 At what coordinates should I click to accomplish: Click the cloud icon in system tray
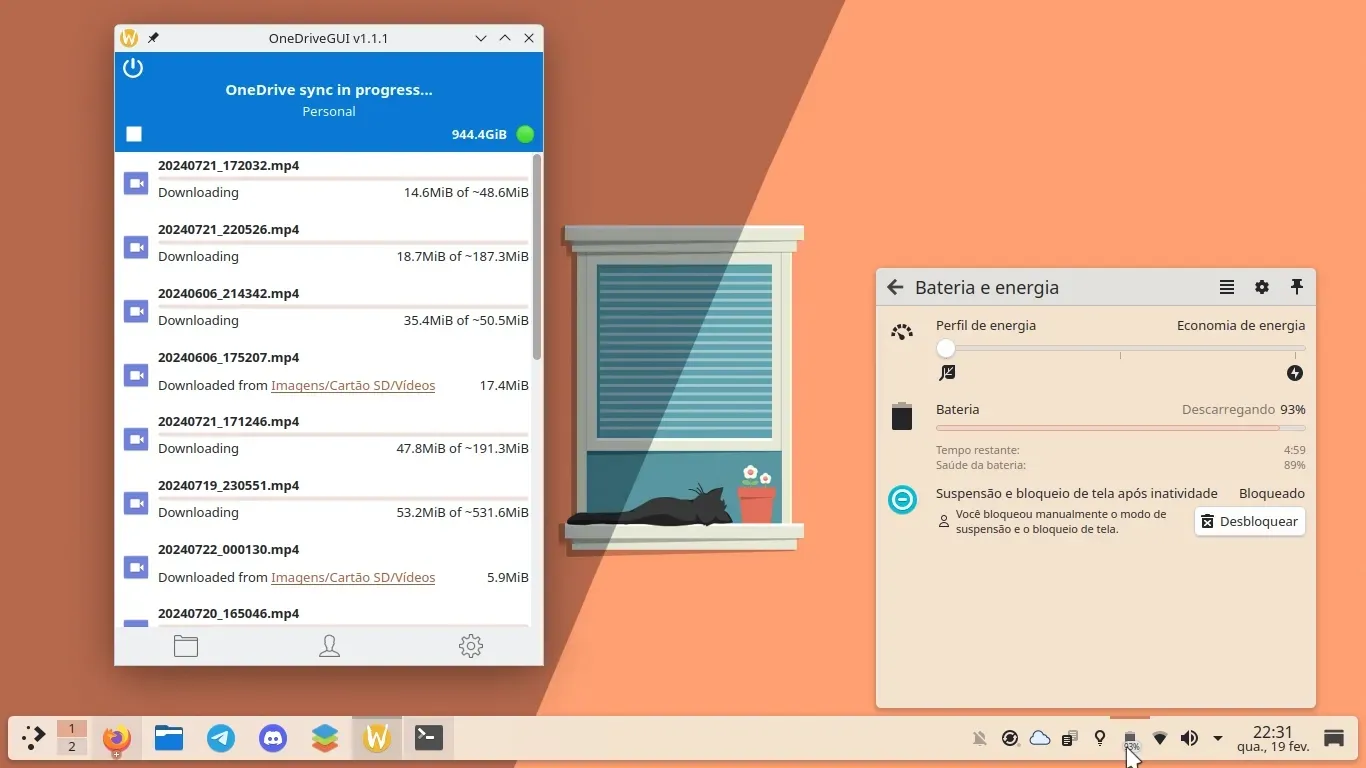click(x=1040, y=738)
